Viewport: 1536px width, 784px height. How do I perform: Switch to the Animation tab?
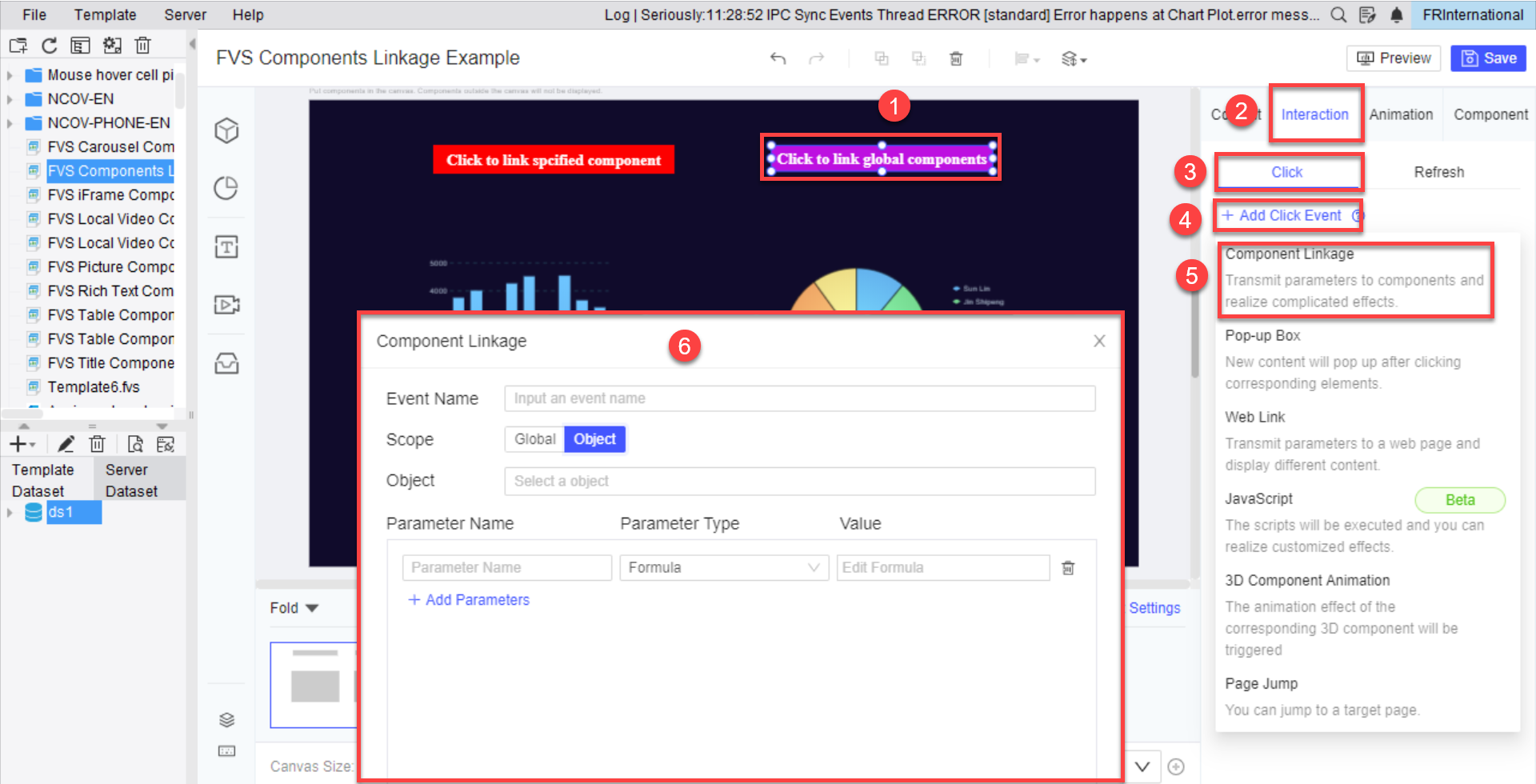coord(1401,114)
